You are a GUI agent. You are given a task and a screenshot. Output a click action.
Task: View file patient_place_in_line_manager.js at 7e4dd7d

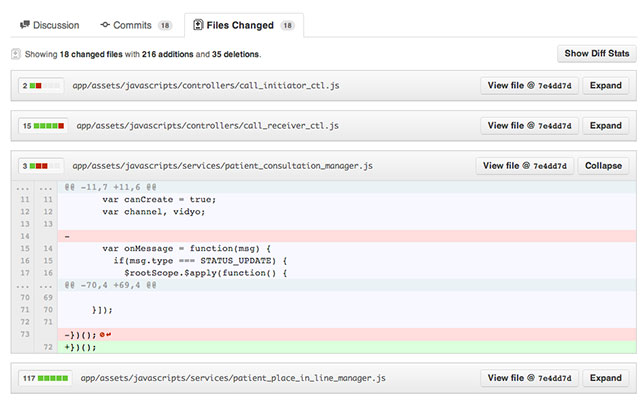pyautogui.click(x=528, y=379)
